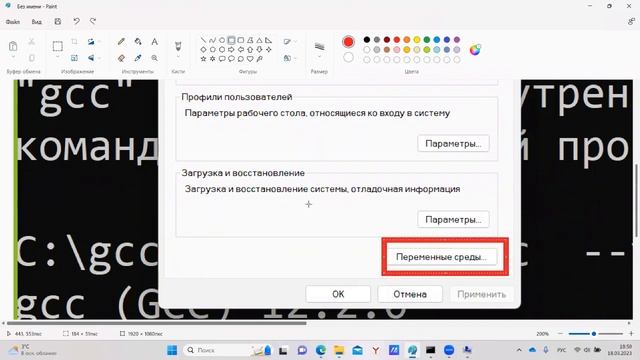Show hidden system tray icons chevron
Screen dimensions: 640x360
point(519,350)
